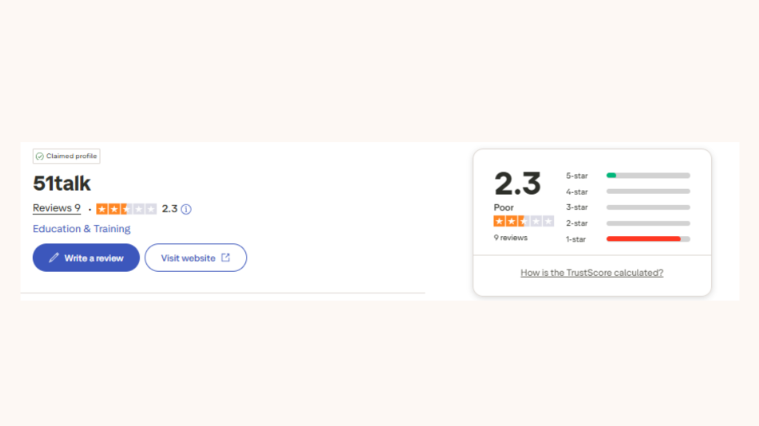
Task: Click the external link icon on Visit website
Action: pyautogui.click(x=226, y=258)
